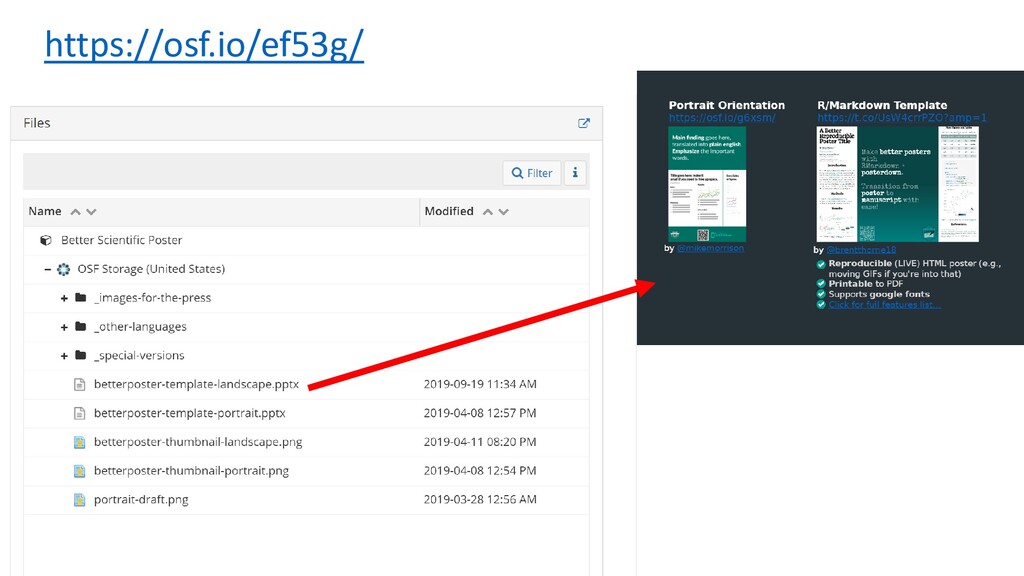
Task: Click Name column header
Action: (45, 212)
